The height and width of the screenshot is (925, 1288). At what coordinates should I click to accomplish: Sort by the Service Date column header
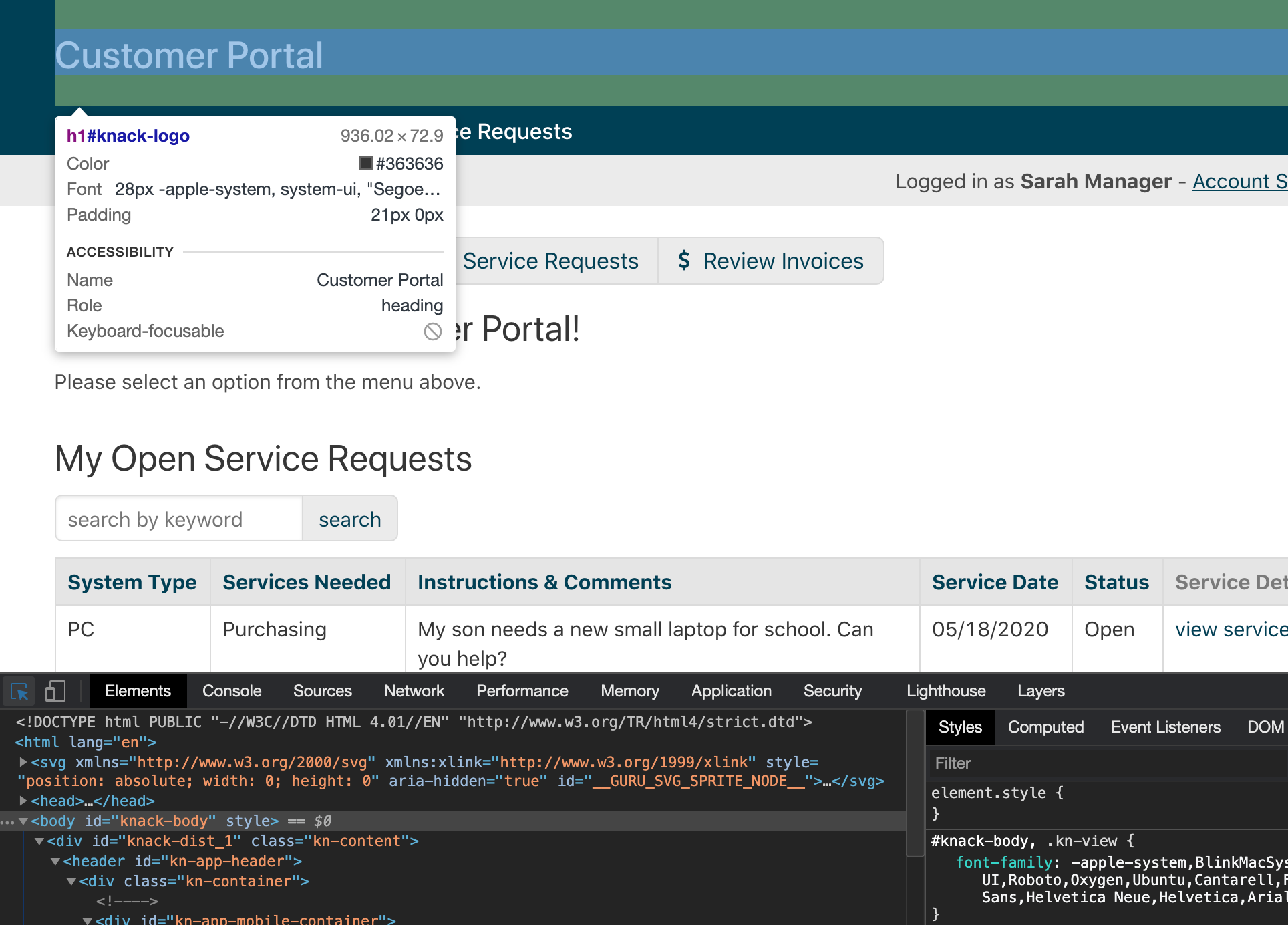(994, 583)
